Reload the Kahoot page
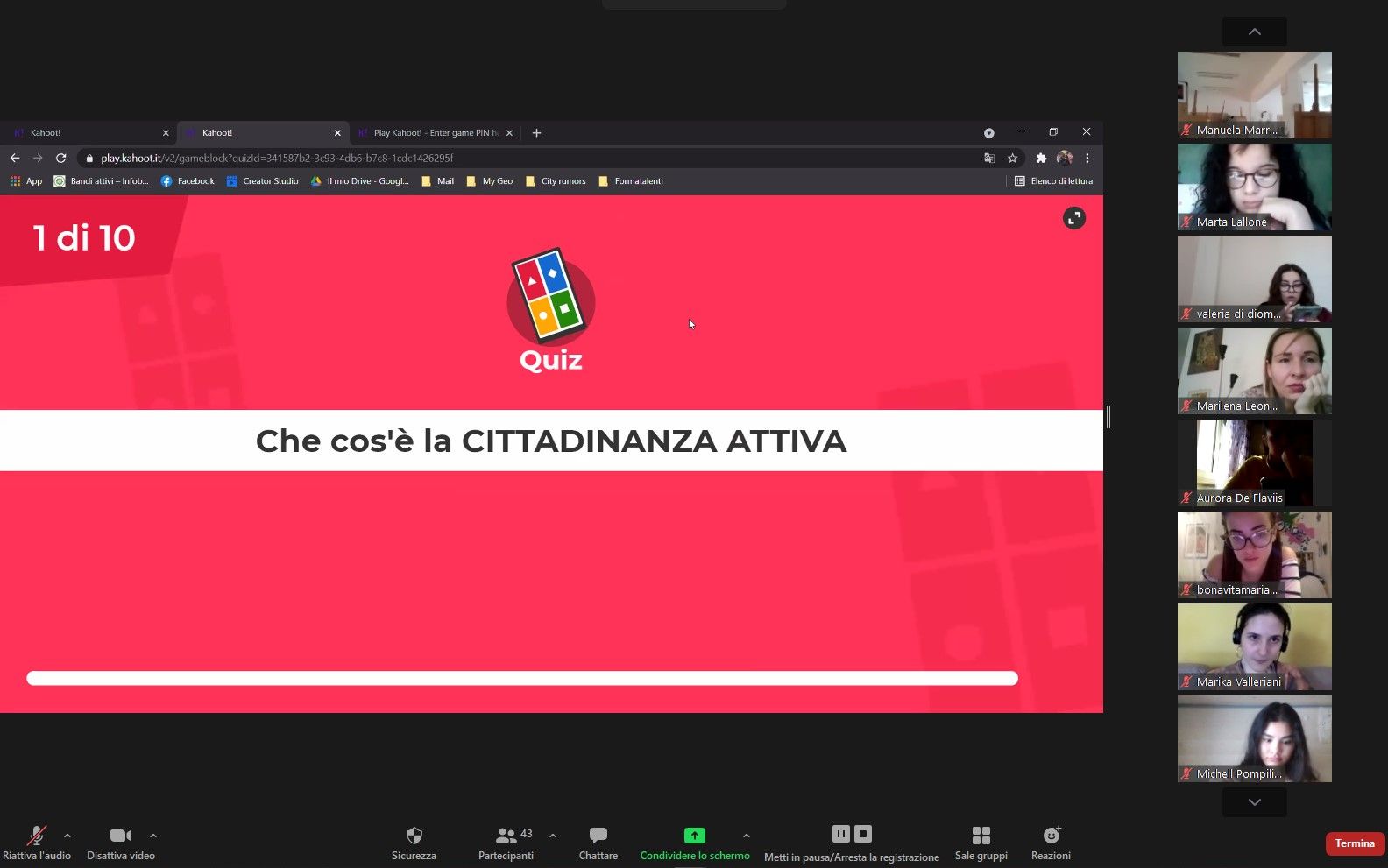 pos(60,159)
